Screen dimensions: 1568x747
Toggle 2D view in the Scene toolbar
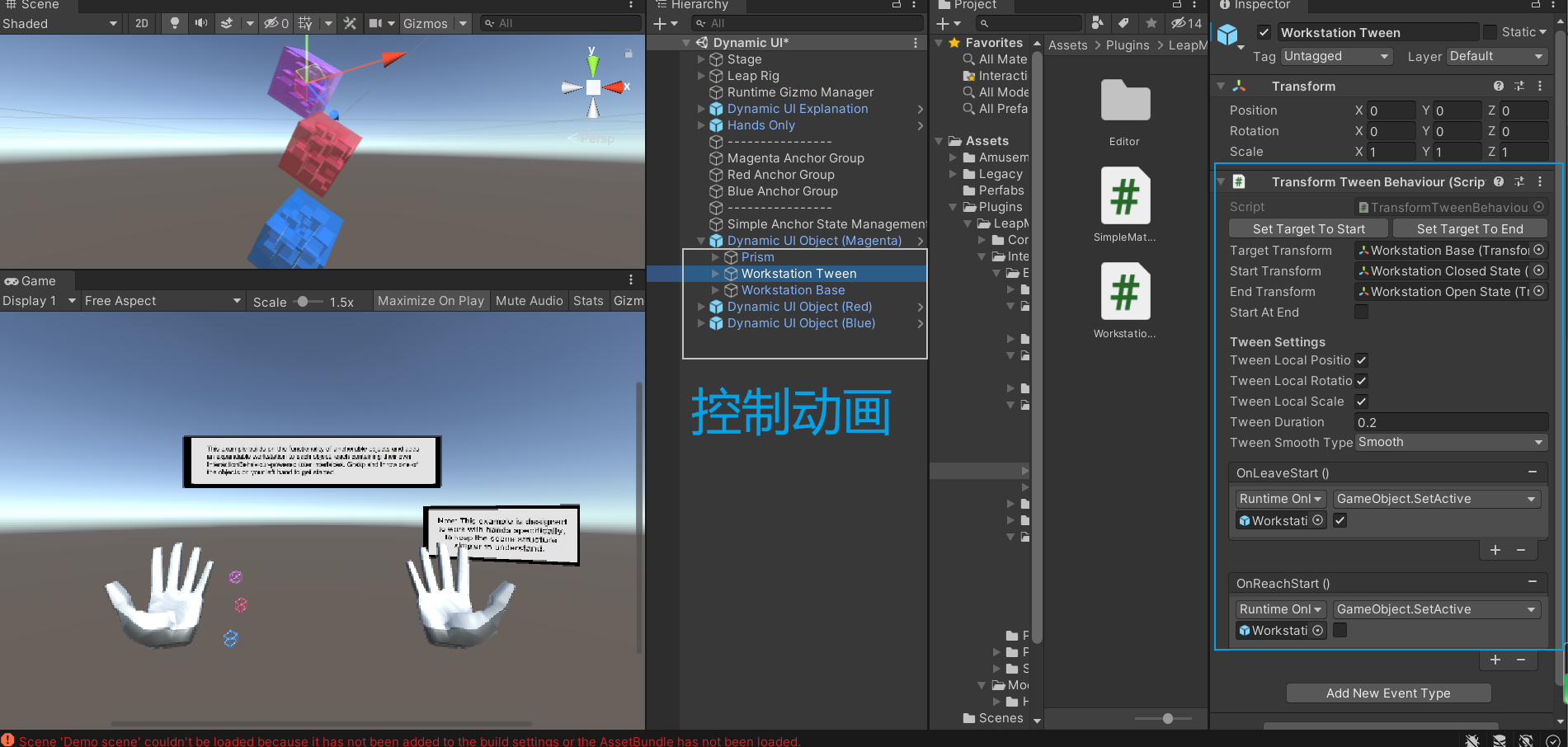(141, 23)
